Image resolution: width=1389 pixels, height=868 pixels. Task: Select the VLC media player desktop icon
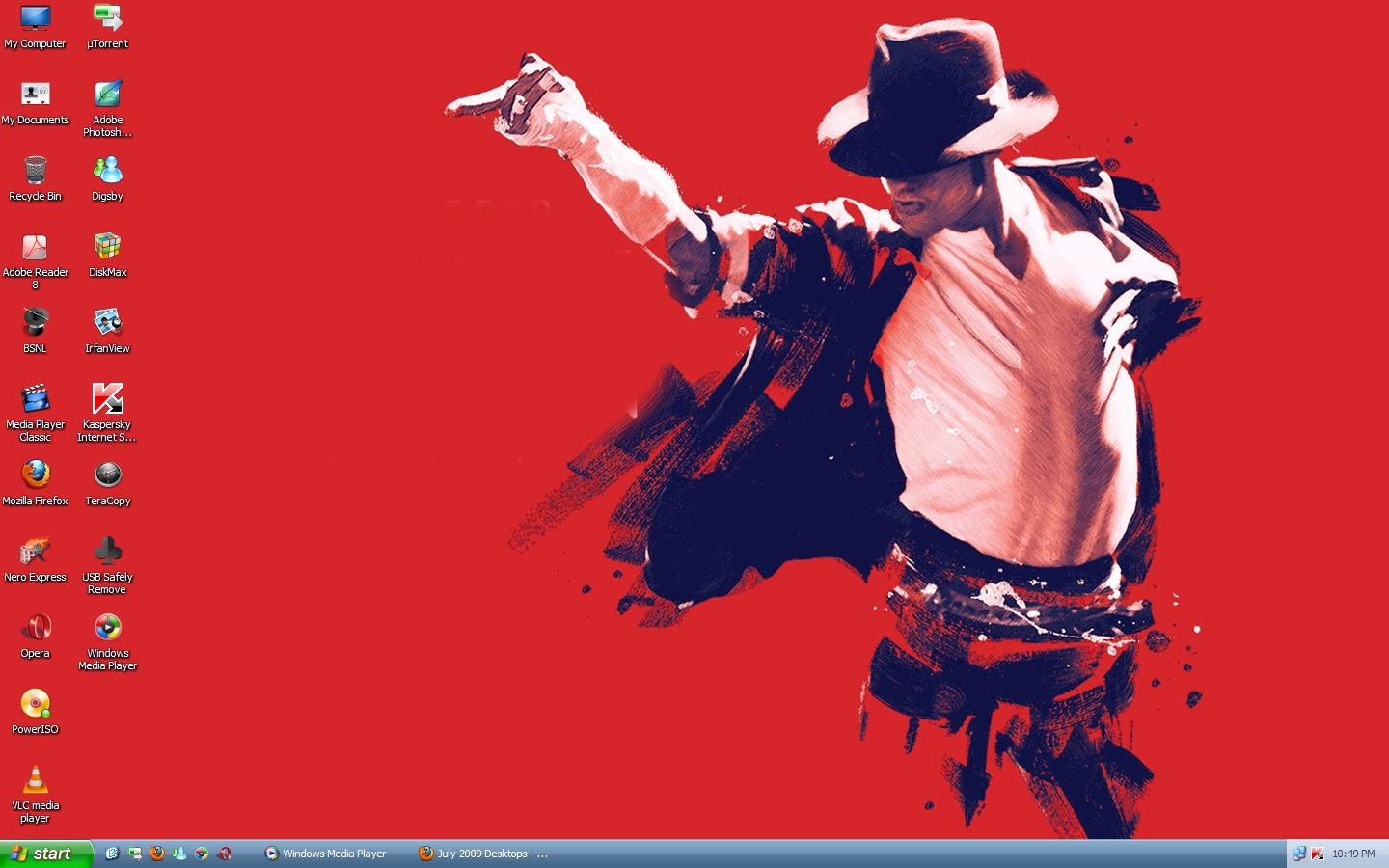pyautogui.click(x=35, y=795)
